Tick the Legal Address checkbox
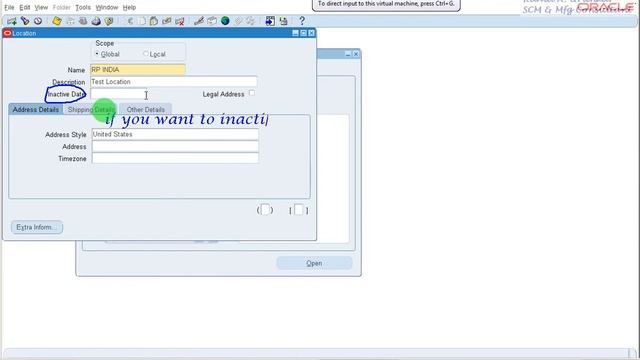The height and width of the screenshot is (360, 640). 252,93
